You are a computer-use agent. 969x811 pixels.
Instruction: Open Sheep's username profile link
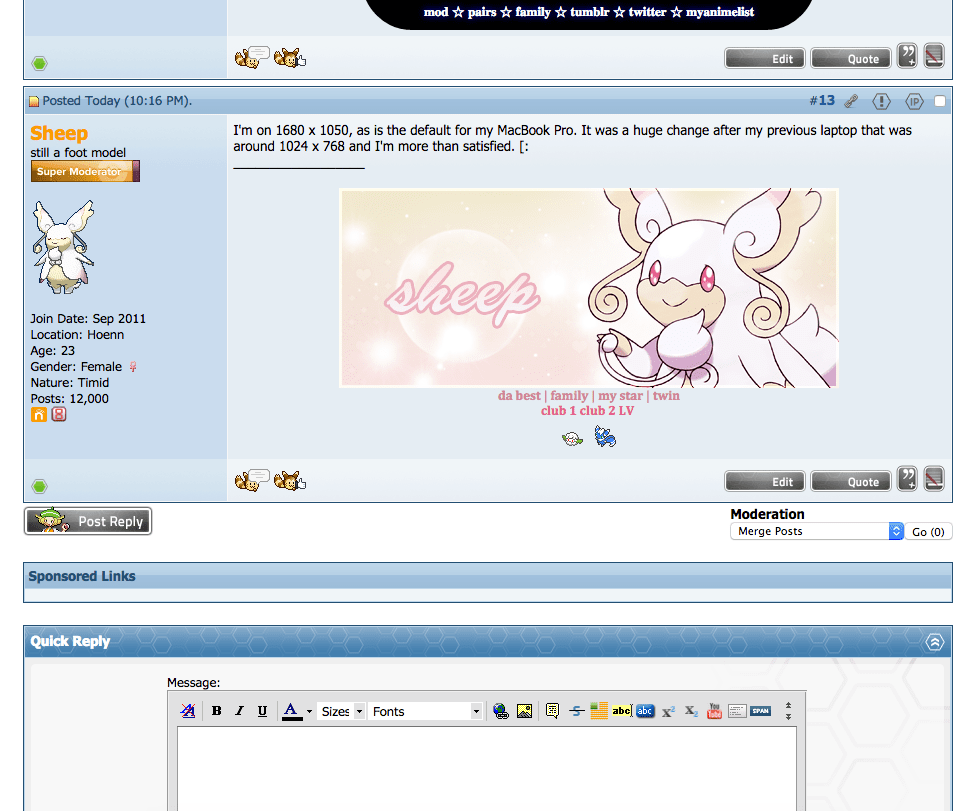tap(59, 133)
